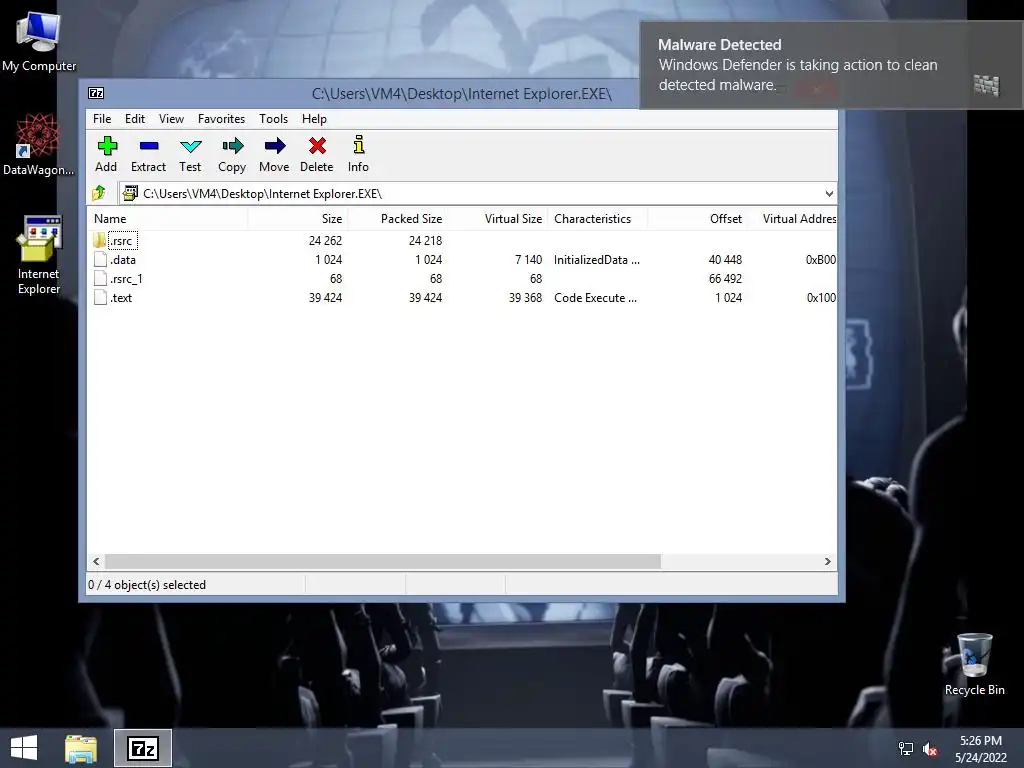Image resolution: width=1024 pixels, height=768 pixels.
Task: Click '0 / 4 object(s) selected' status
Action: click(147, 584)
